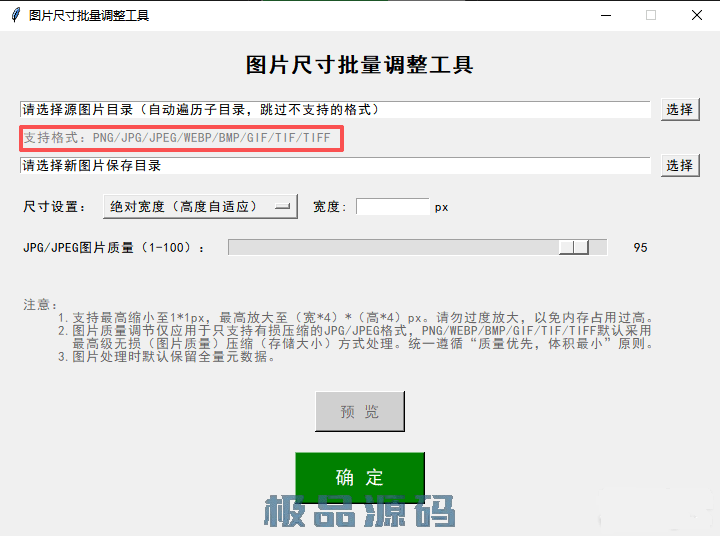
Task: Close the image resize tool window
Action: coord(696,15)
